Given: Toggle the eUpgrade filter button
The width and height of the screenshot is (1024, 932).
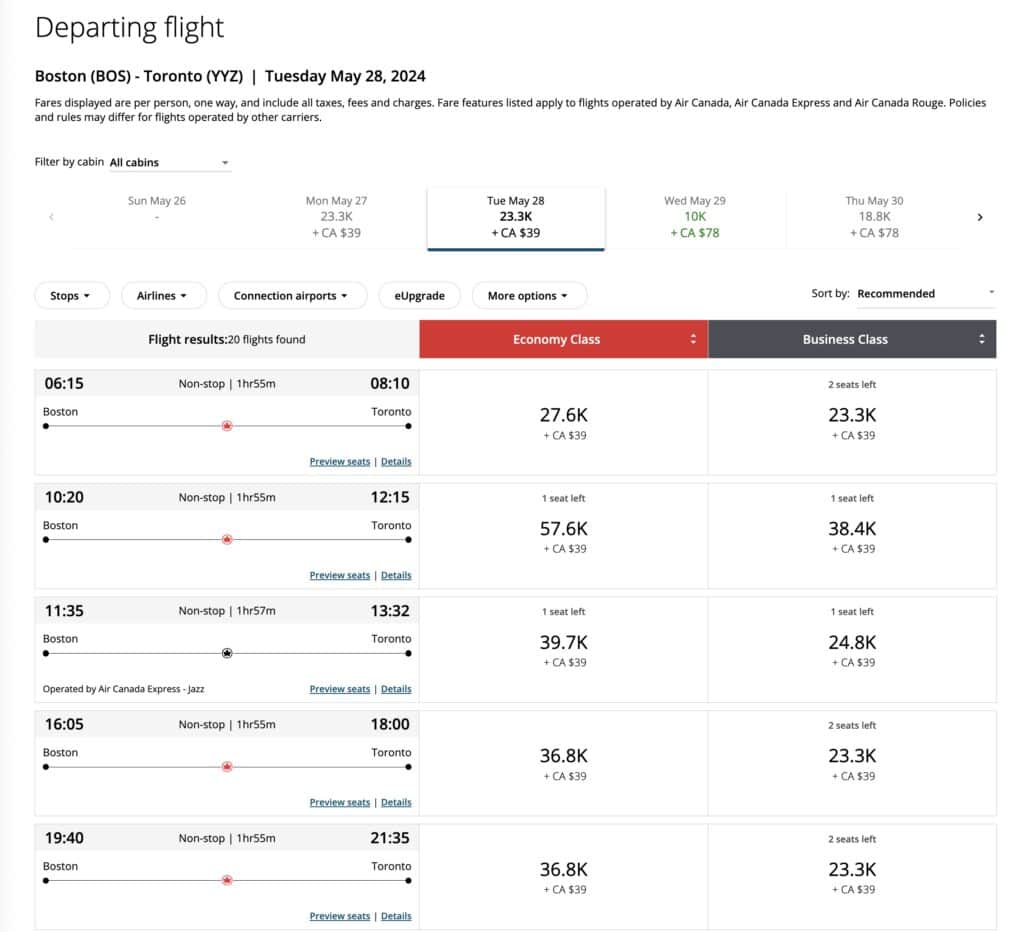Looking at the screenshot, I should [419, 296].
